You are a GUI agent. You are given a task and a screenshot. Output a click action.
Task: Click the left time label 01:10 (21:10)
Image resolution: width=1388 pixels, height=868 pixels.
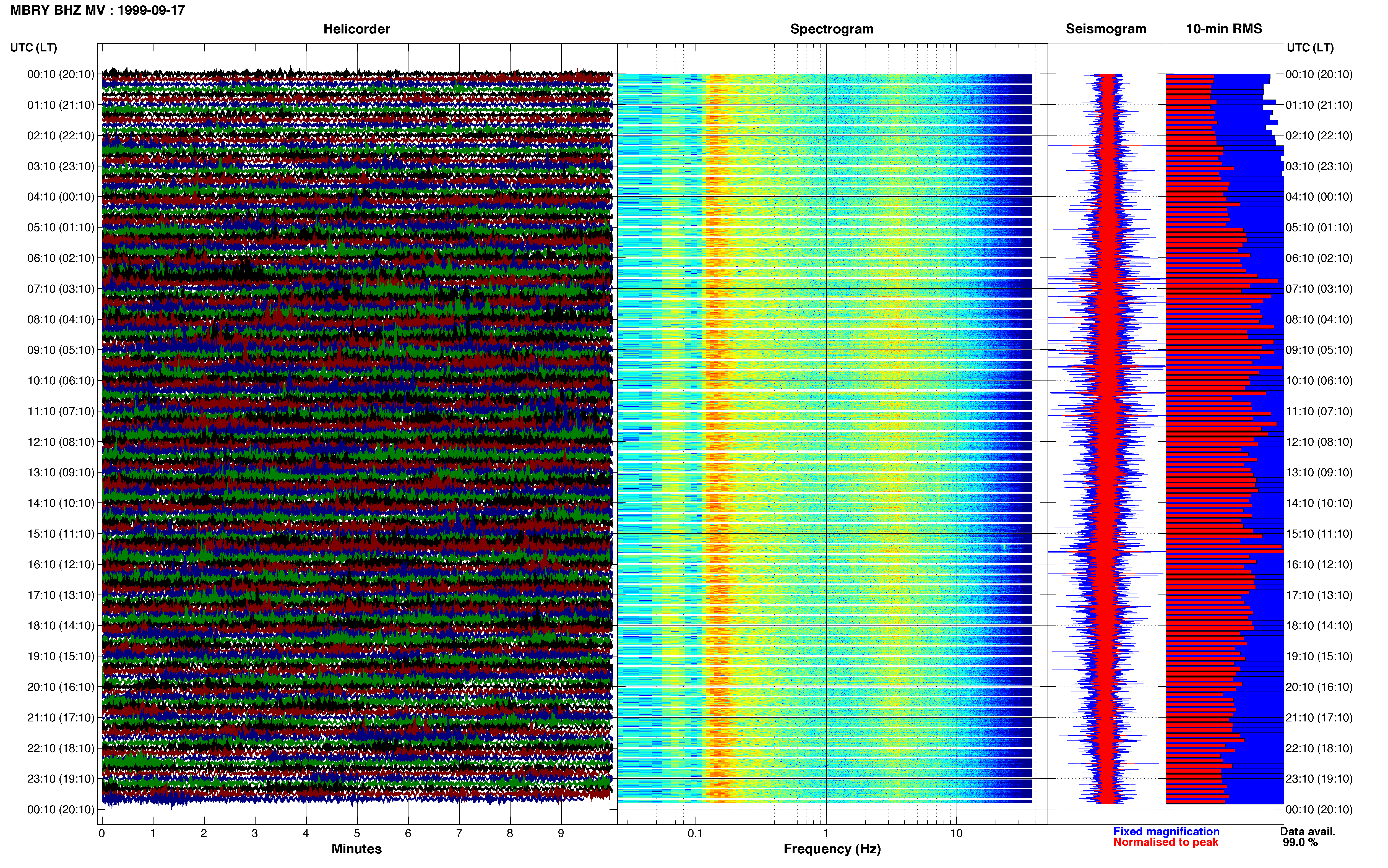click(x=61, y=105)
